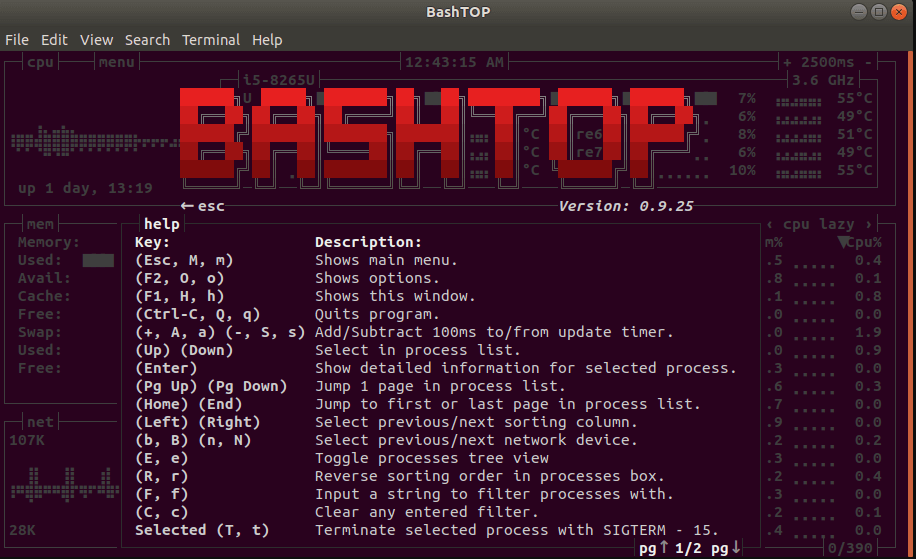Select next sorting column right arrow
The image size is (916, 559).
point(869,224)
